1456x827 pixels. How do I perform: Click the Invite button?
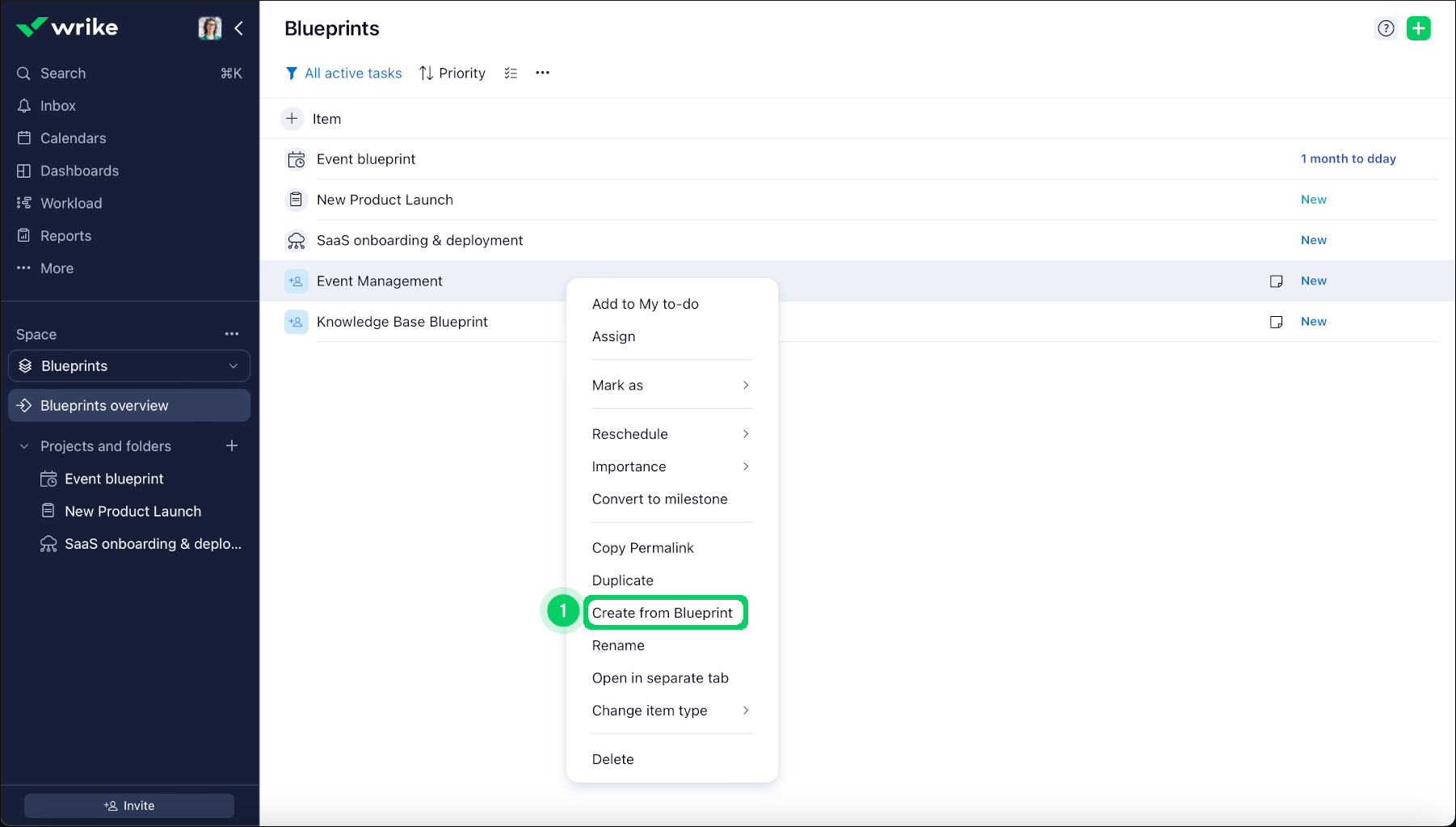point(129,805)
